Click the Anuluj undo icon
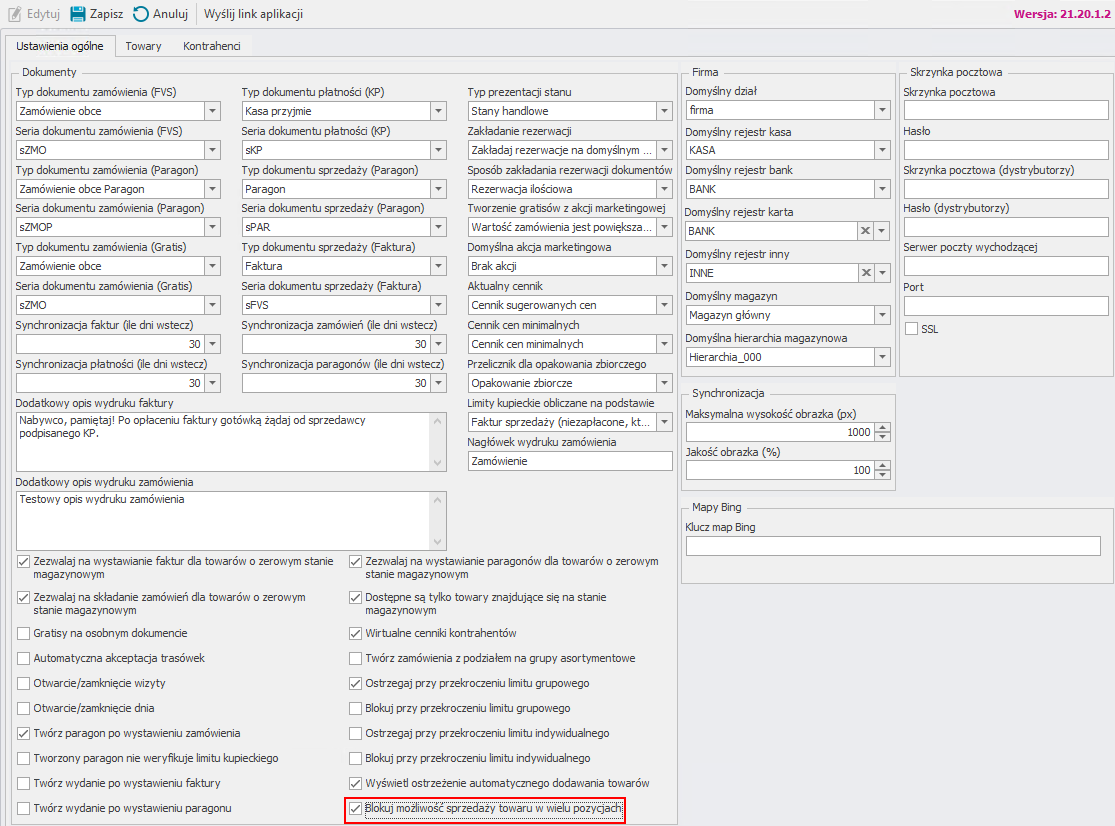Viewport: 1115px width, 826px height. coord(141,14)
